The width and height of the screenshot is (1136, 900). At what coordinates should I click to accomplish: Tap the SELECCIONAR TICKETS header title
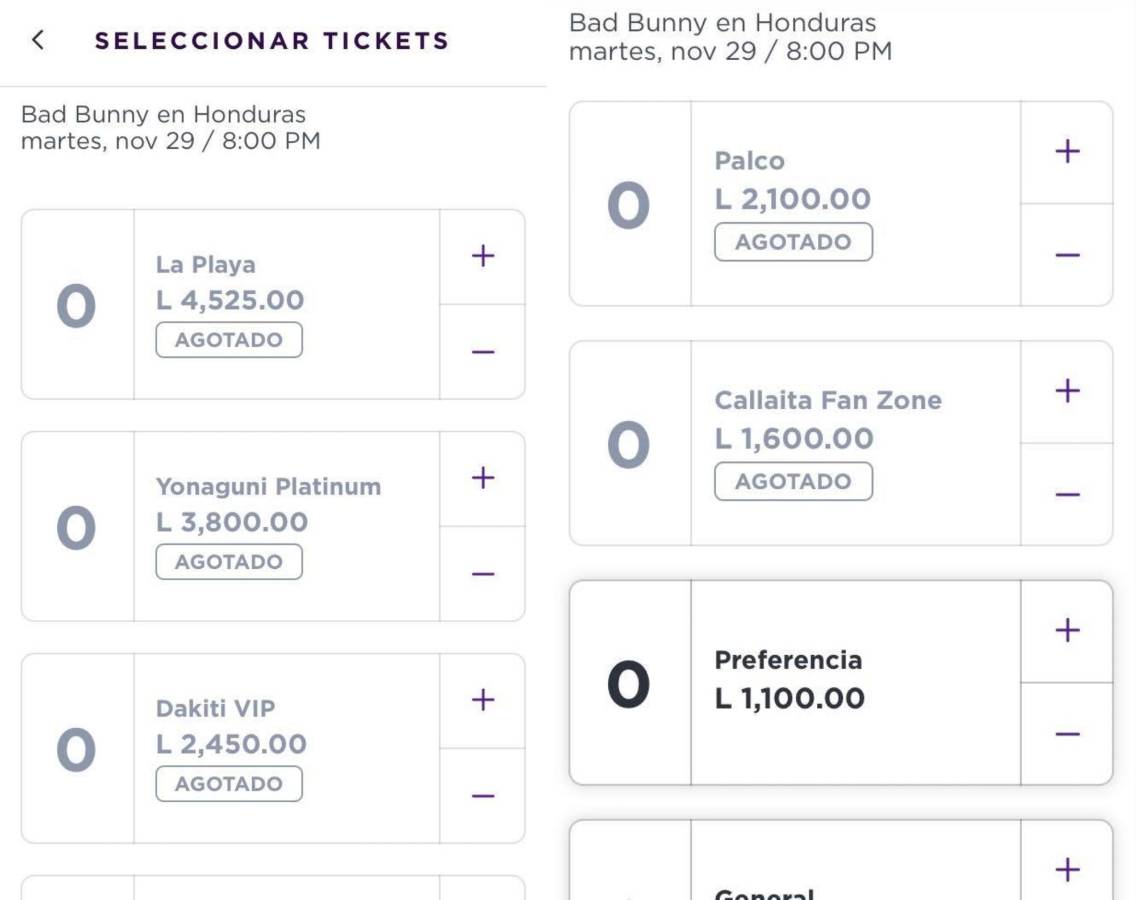pos(272,41)
